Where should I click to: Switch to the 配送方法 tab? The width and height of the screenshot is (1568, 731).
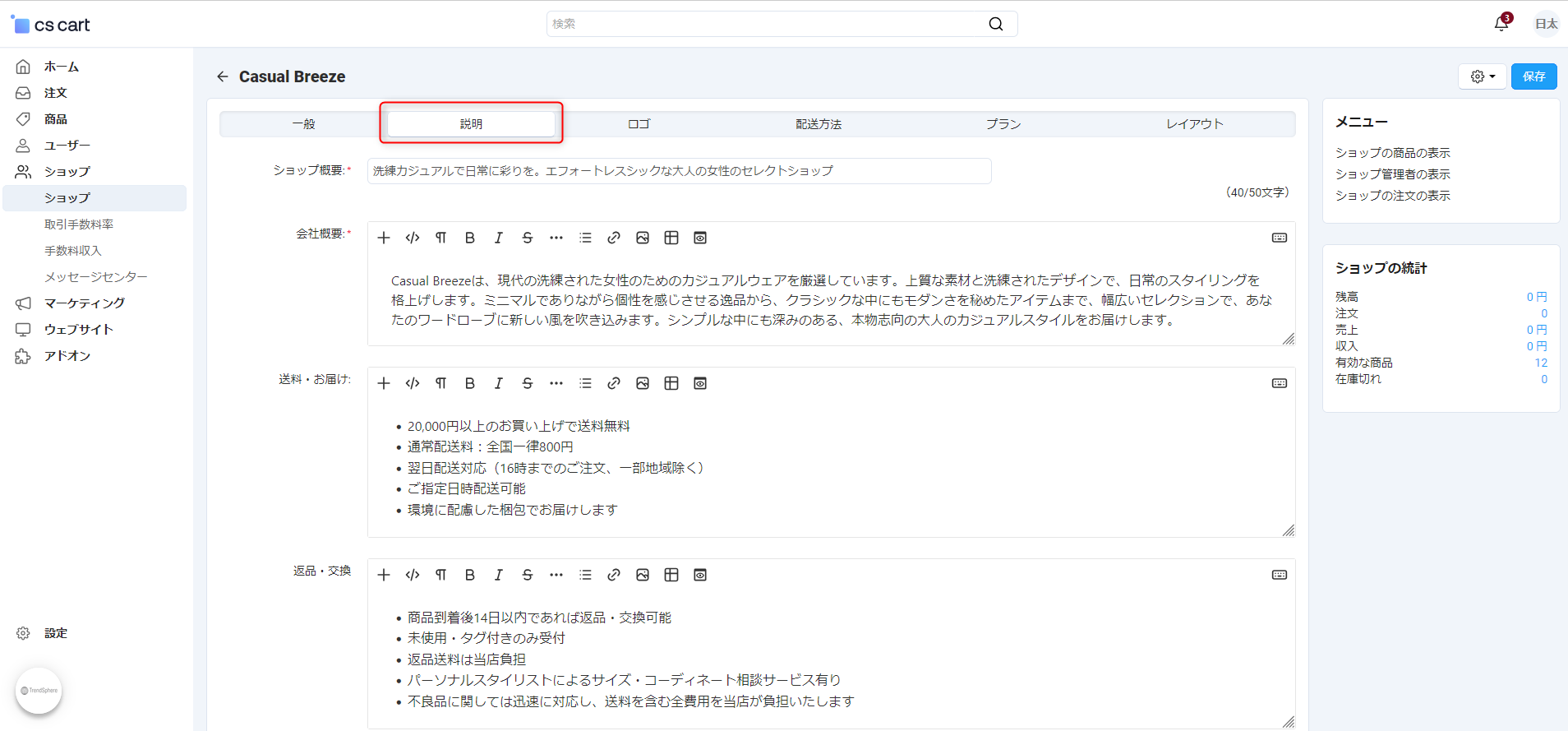pos(818,124)
